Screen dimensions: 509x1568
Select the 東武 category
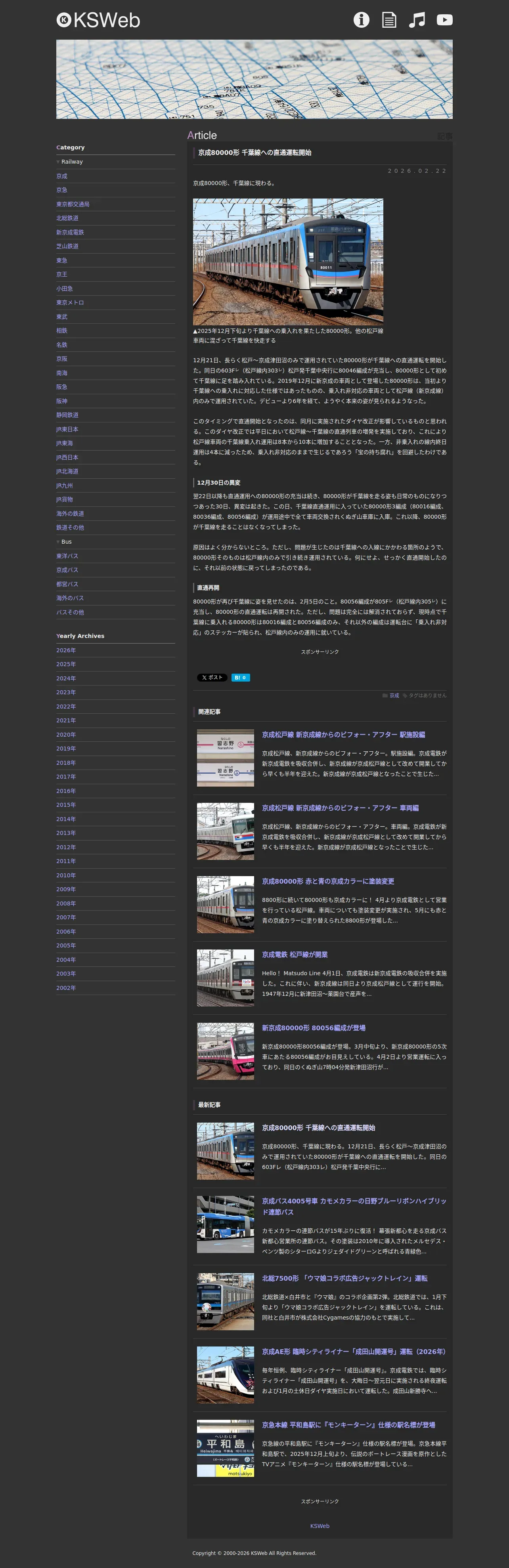(x=62, y=317)
